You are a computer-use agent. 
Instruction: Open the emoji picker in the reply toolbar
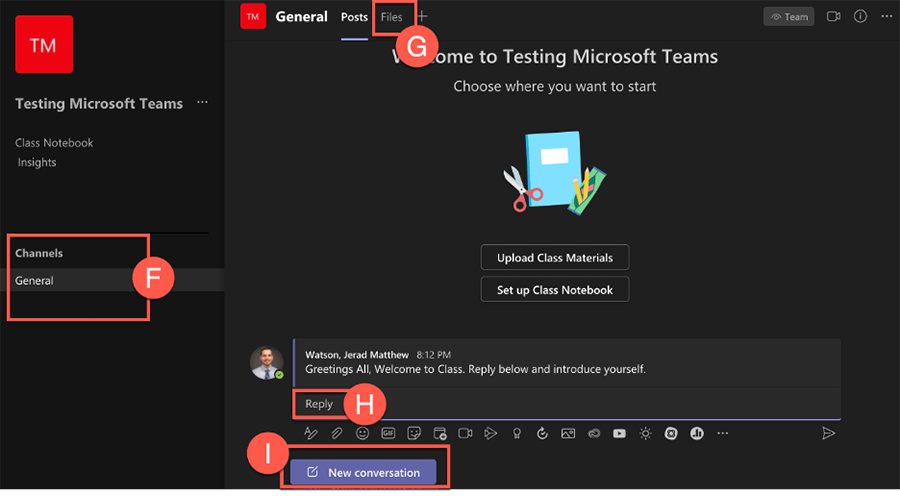(x=362, y=433)
